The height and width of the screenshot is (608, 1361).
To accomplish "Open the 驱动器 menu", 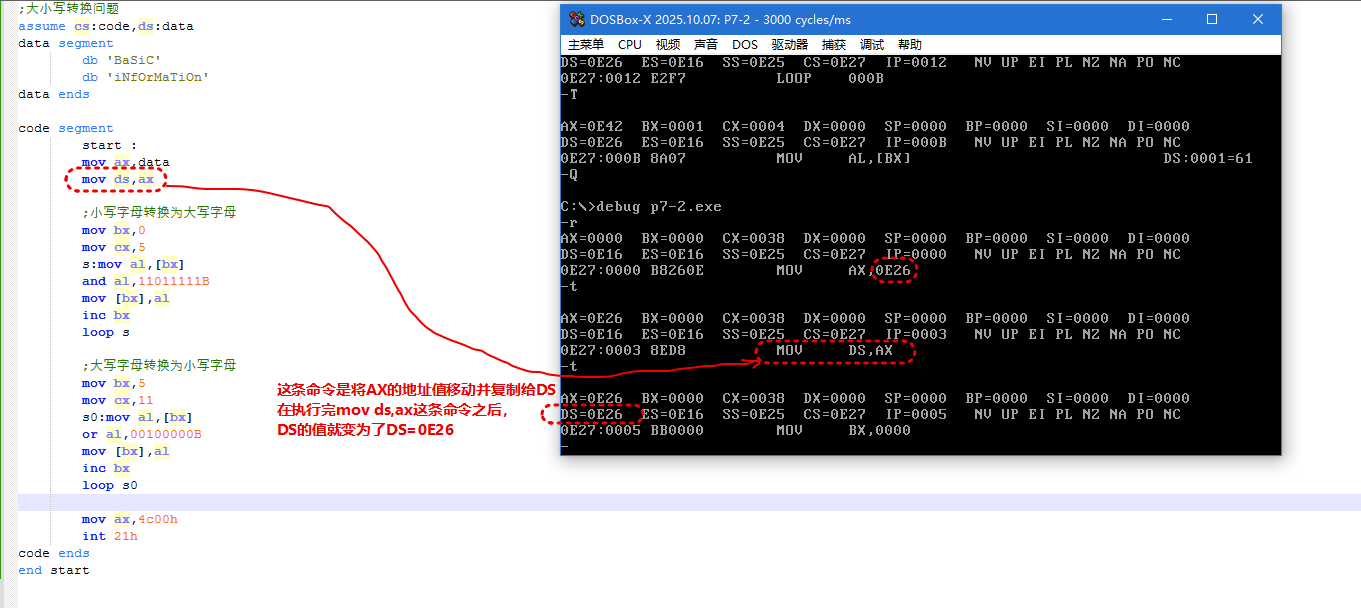I will click(790, 44).
